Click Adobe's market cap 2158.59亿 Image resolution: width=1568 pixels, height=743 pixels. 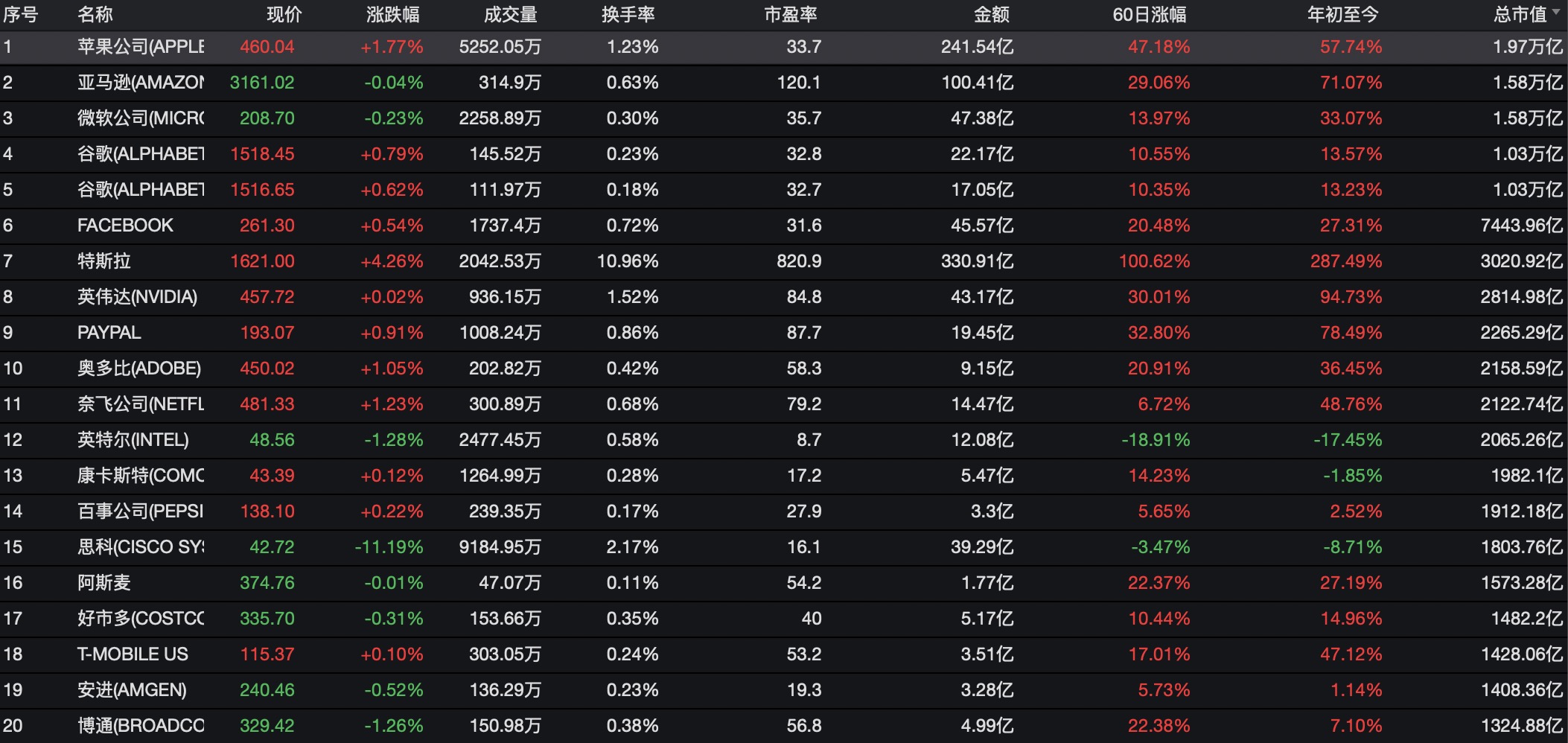pos(1522,369)
